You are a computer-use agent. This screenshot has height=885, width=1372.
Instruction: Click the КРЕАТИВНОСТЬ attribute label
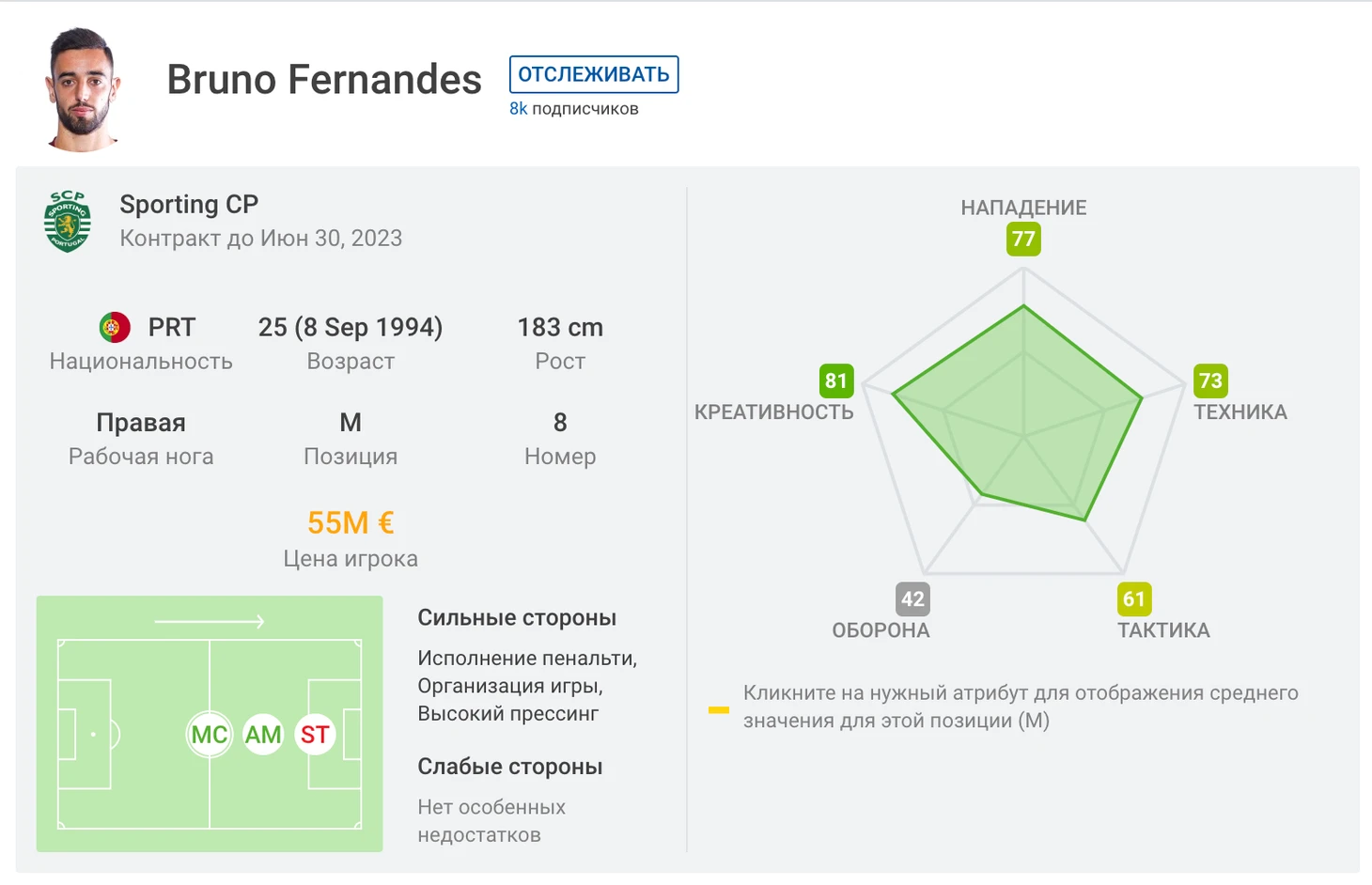[774, 411]
